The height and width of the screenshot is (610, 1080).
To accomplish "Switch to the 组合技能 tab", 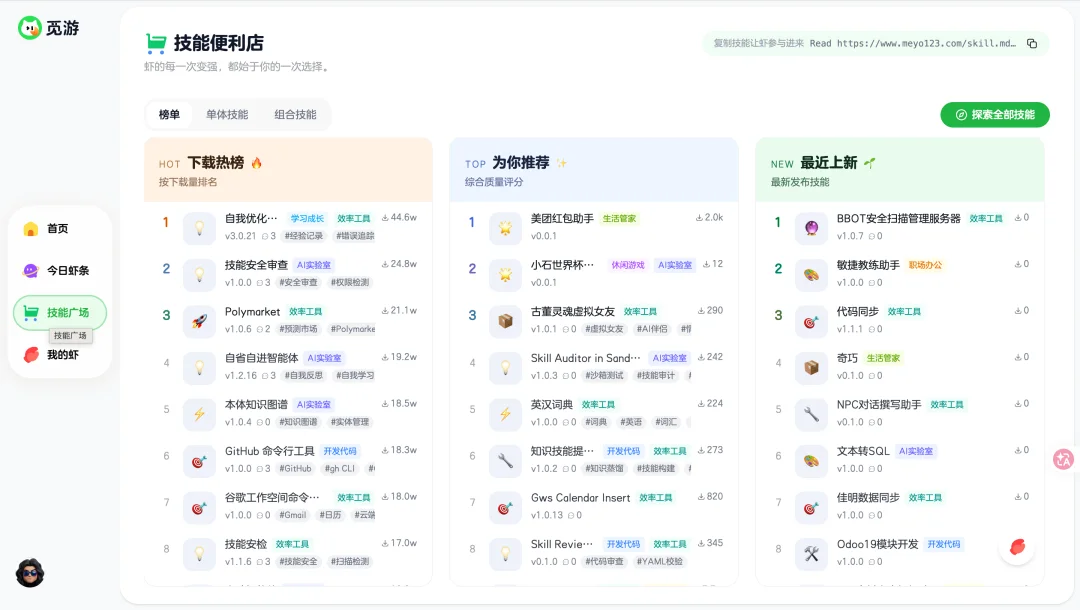I will click(x=295, y=114).
